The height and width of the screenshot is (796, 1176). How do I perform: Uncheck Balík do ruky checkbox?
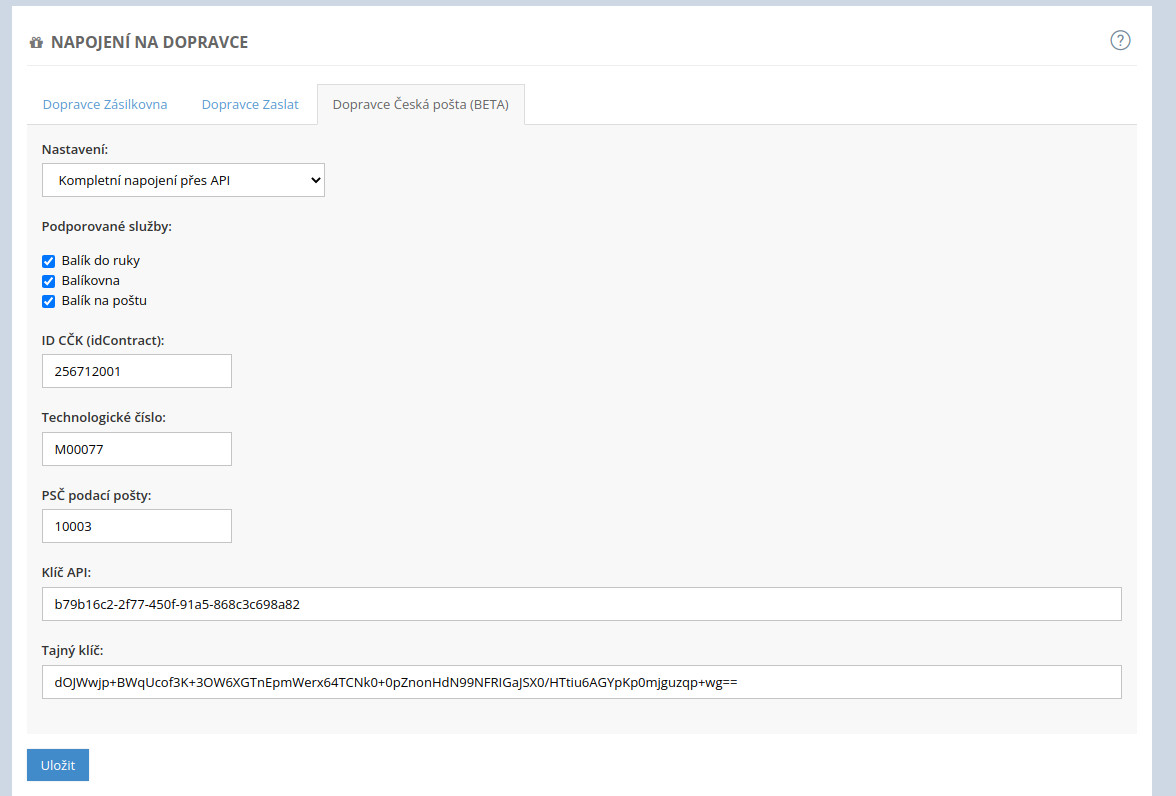tap(49, 261)
